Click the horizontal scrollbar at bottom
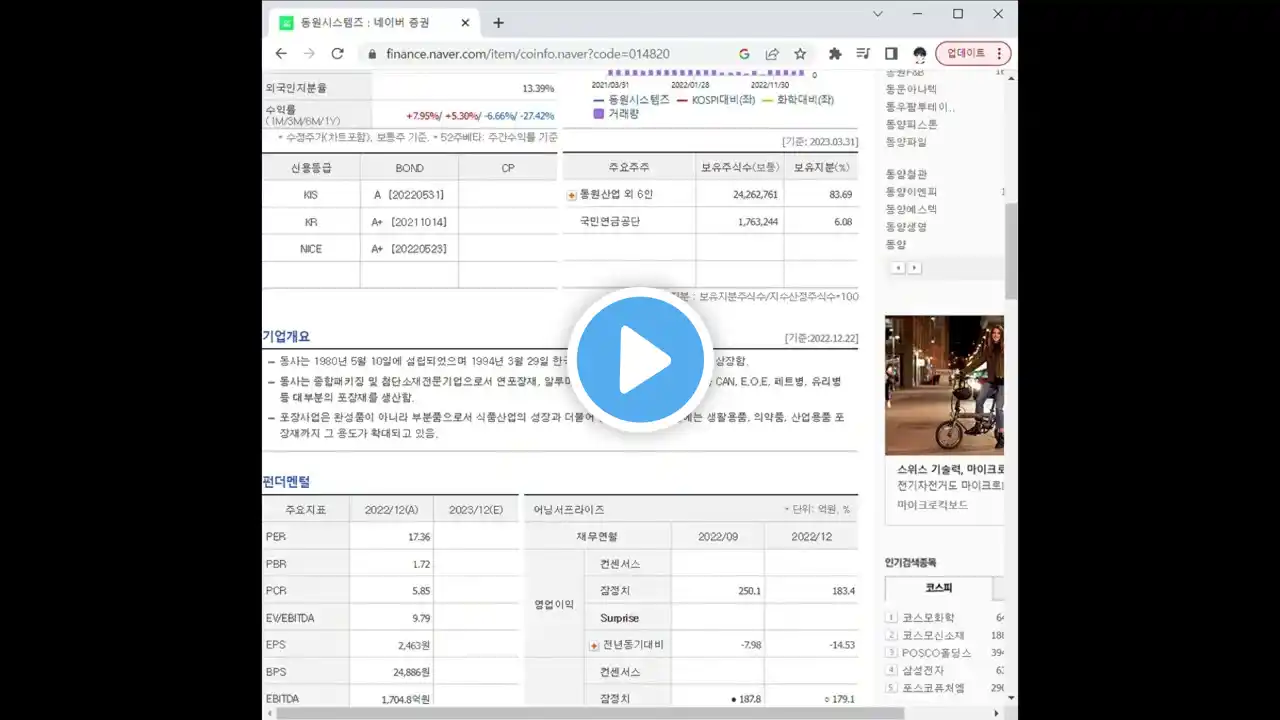 (x=590, y=713)
